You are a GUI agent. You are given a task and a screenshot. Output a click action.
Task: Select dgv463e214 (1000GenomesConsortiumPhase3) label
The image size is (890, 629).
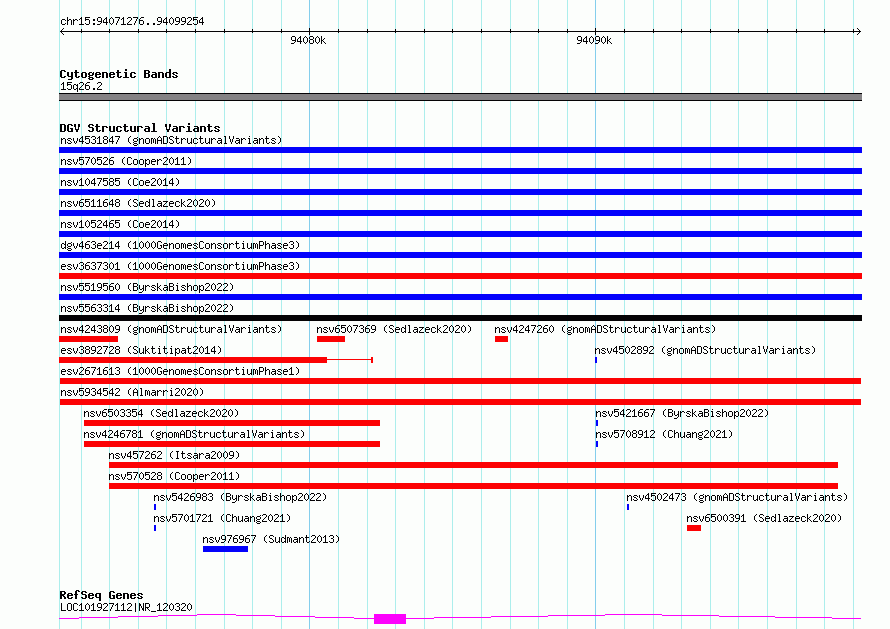pos(180,245)
